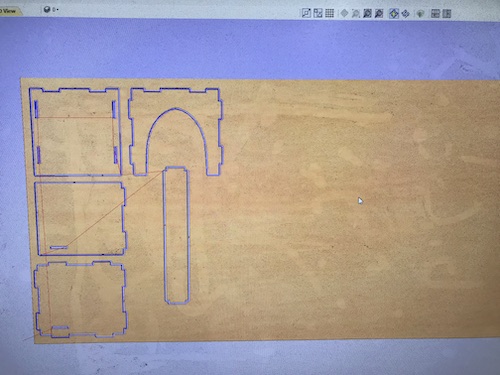Image resolution: width=500 pixels, height=375 pixels.
Task: Click the plain grey diamond view icon
Action: pos(344,13)
